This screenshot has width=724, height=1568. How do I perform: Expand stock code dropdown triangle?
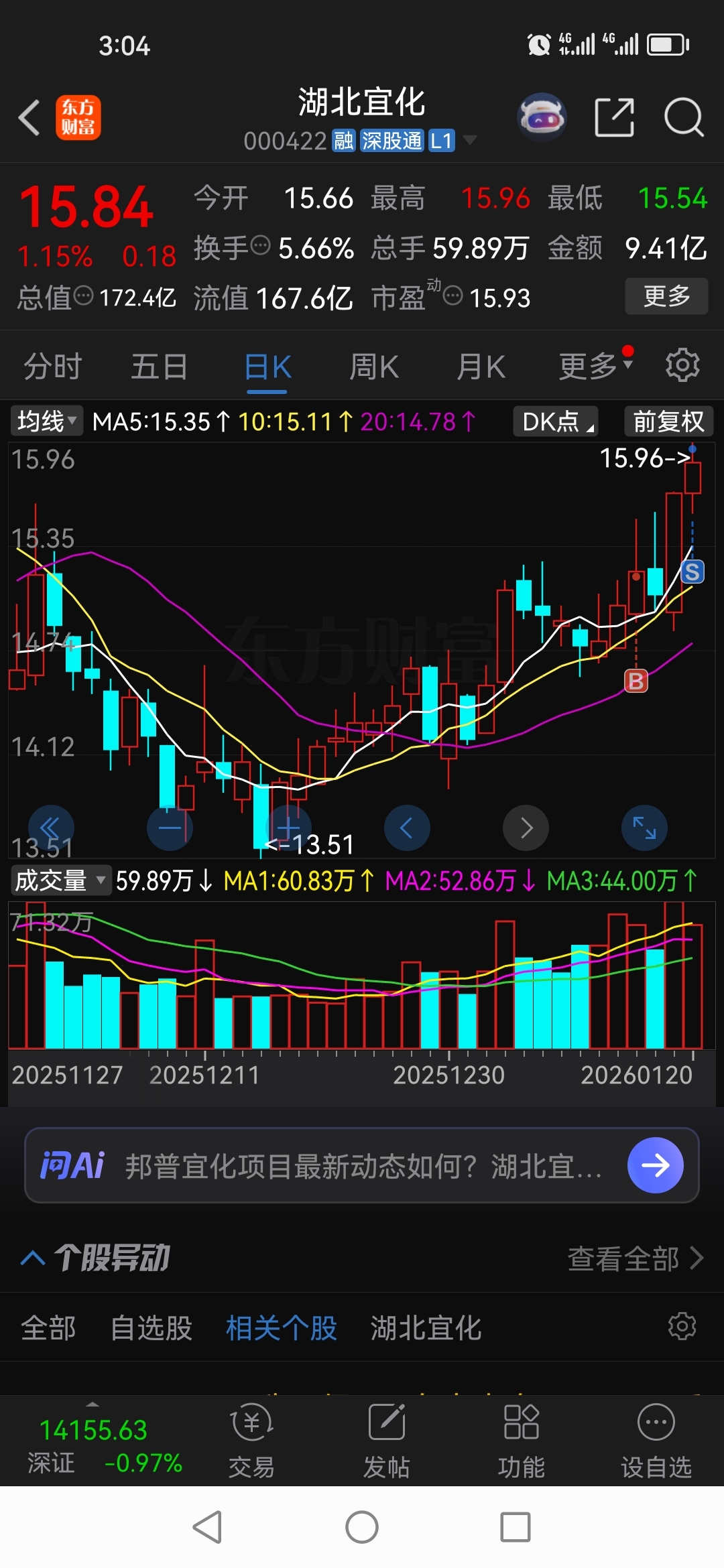point(470,140)
